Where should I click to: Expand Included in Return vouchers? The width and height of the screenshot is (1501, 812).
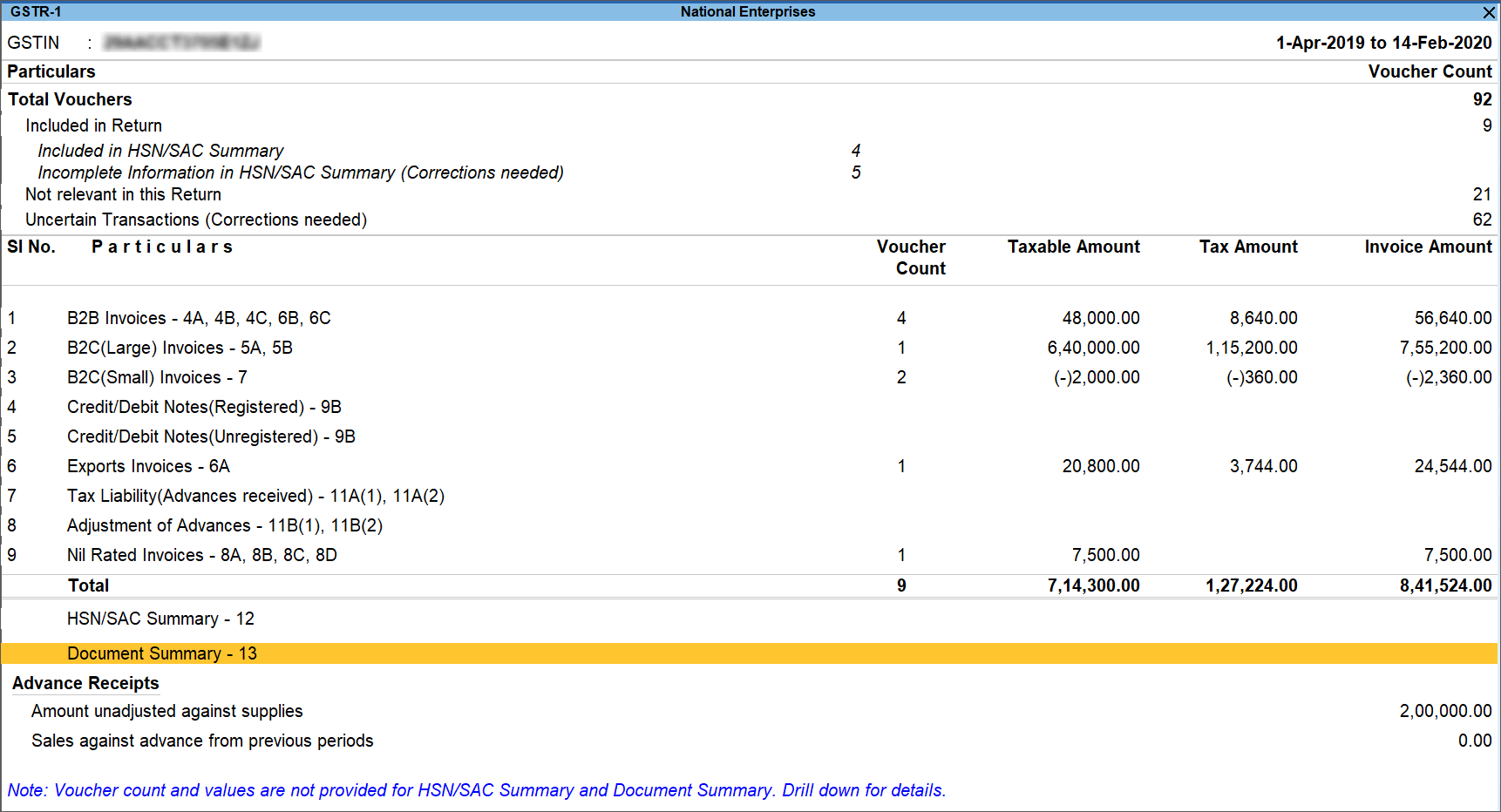pyautogui.click(x=93, y=125)
